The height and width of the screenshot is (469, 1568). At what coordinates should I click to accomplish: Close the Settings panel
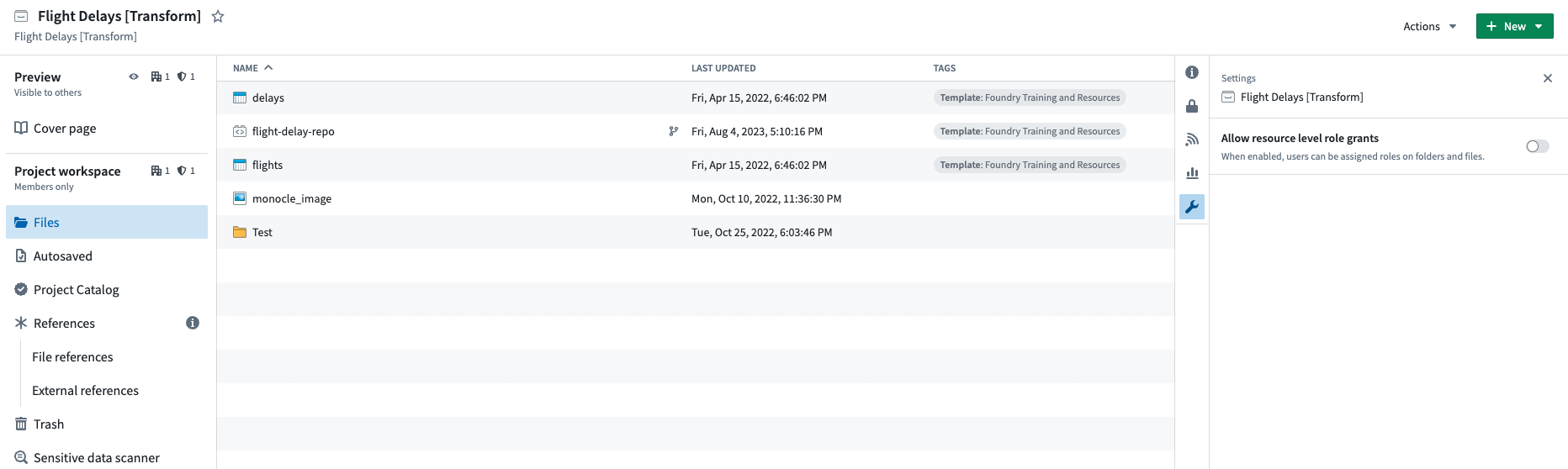[1548, 78]
